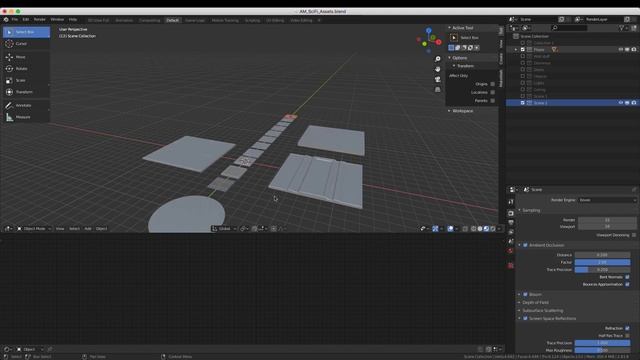
Task: Switch to the Default workspace tab
Action: click(x=173, y=20)
